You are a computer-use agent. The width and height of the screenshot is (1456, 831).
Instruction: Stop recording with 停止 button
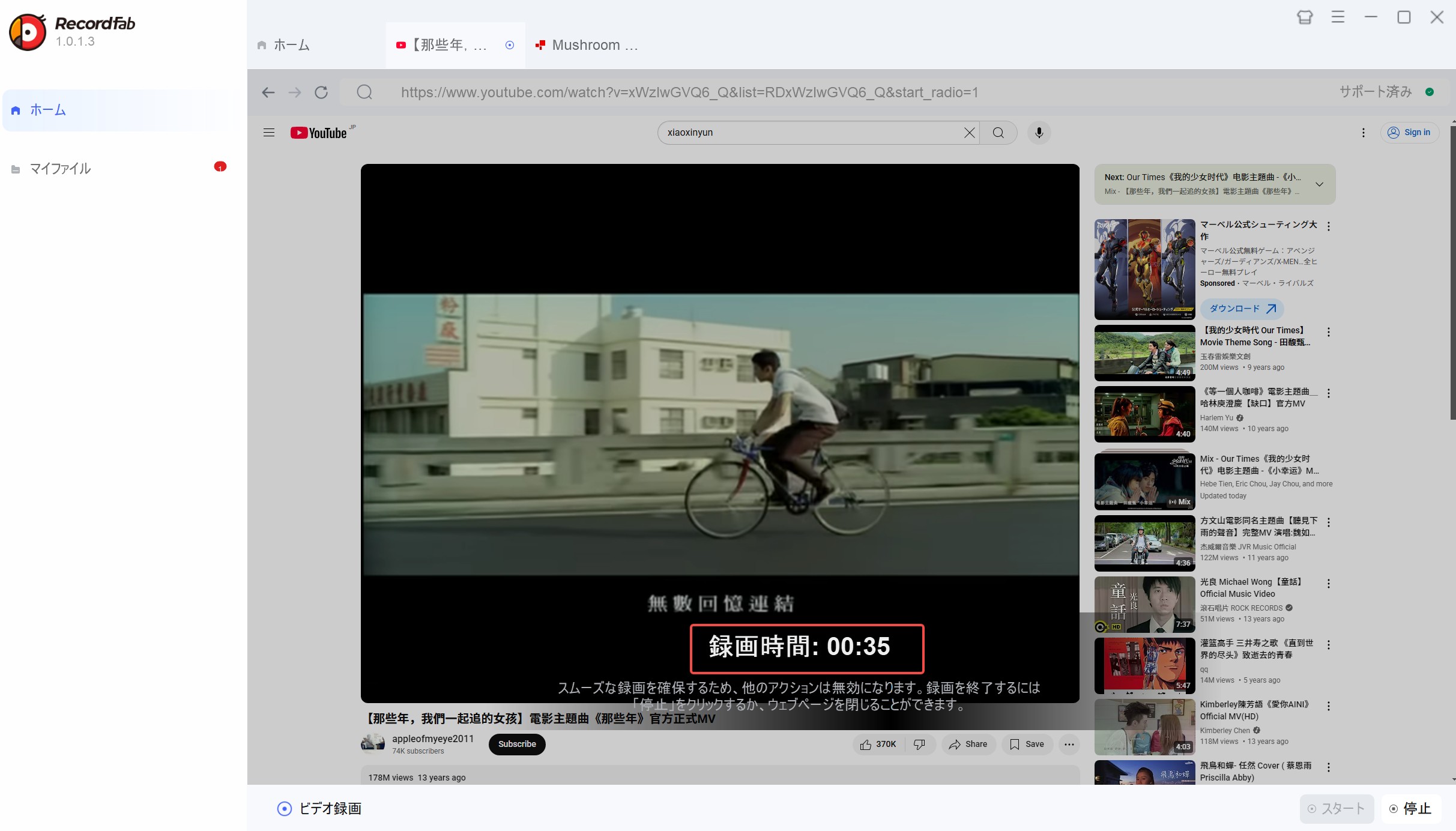point(1410,809)
